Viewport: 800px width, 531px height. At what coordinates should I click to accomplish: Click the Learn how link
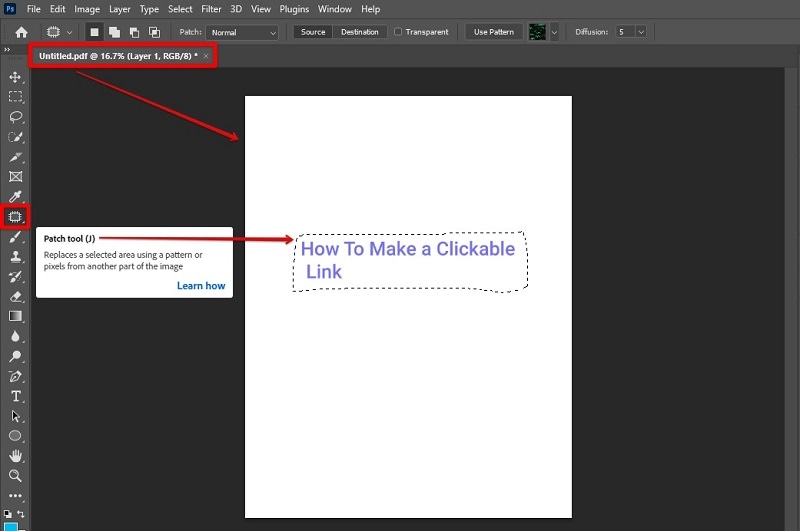[x=201, y=286]
